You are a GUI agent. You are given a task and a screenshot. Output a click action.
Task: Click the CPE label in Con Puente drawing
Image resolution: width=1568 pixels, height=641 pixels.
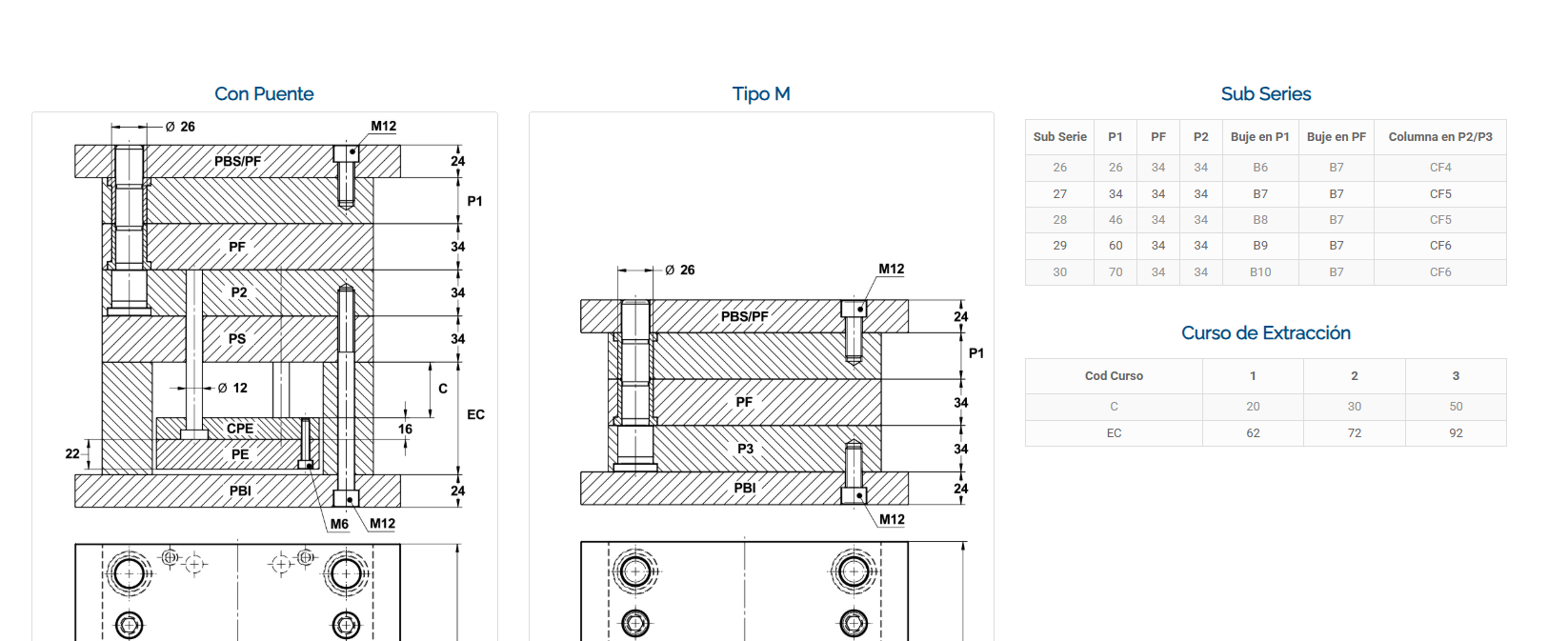(x=240, y=429)
